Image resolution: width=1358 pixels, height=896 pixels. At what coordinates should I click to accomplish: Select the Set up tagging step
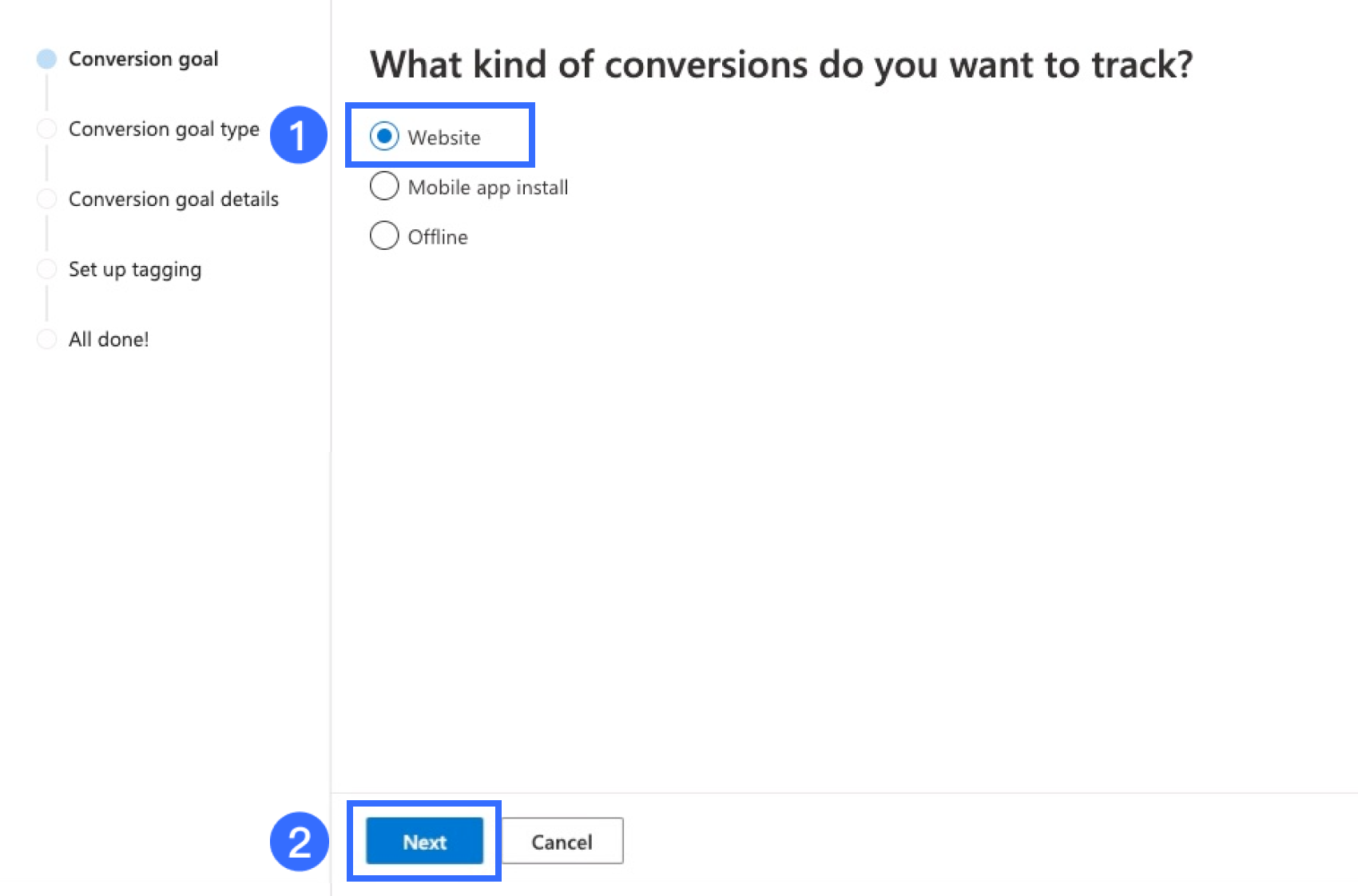[x=135, y=269]
